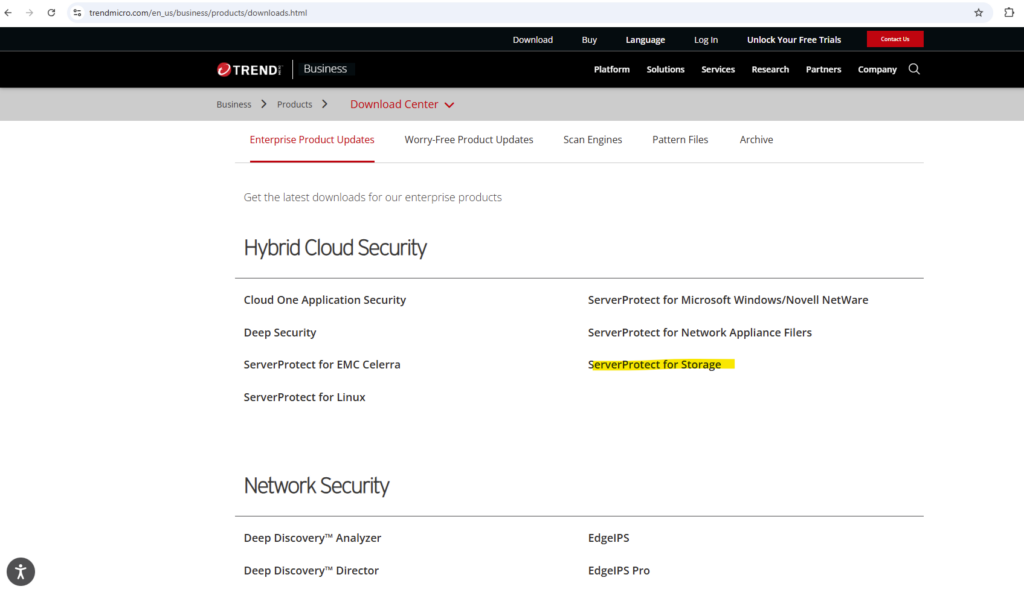
Task: Open the browser extensions puzzle icon
Action: click(x=1009, y=13)
